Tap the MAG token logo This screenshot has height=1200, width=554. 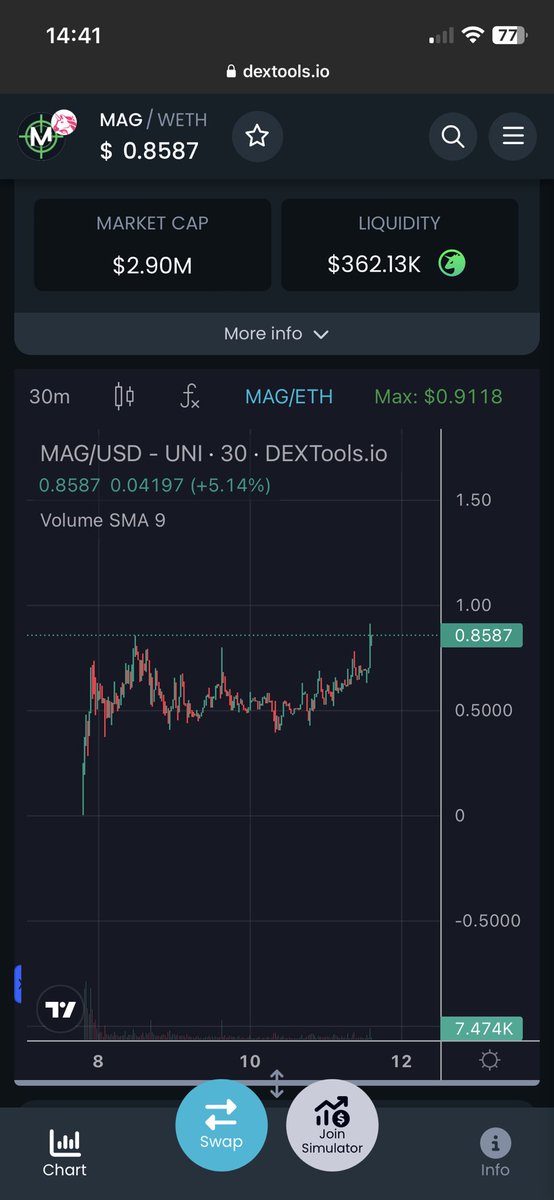point(42,137)
